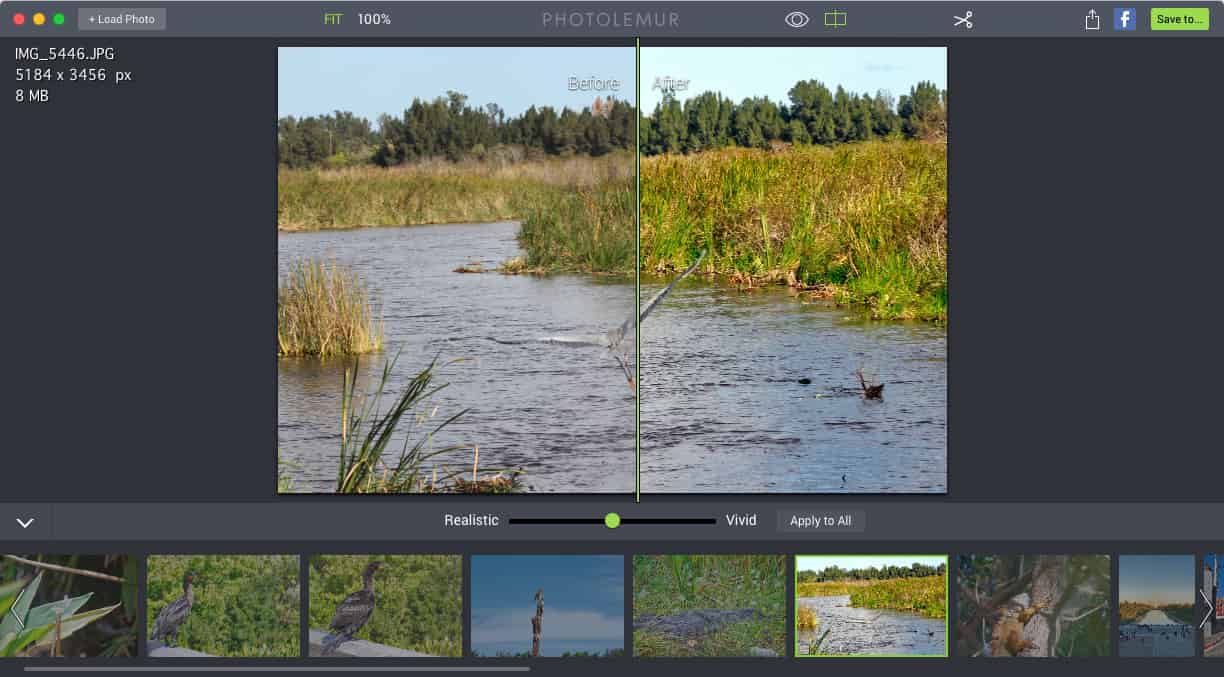Select the alligator photo thumbnail
1224x677 pixels.
coord(709,605)
